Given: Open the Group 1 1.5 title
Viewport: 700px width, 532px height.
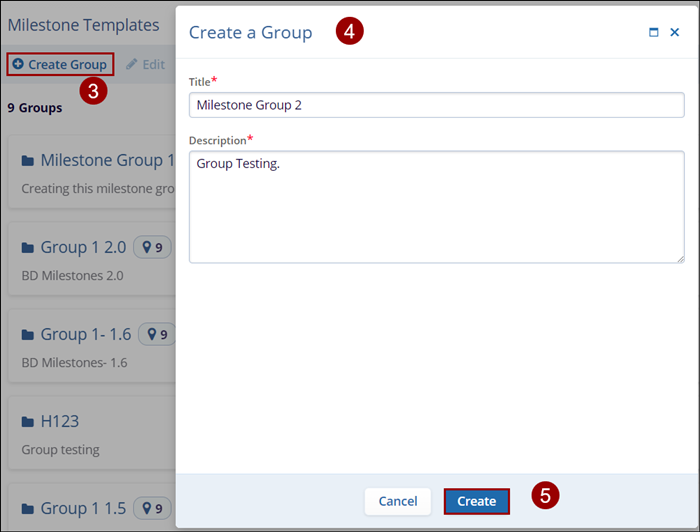Looking at the screenshot, I should (x=83, y=509).
